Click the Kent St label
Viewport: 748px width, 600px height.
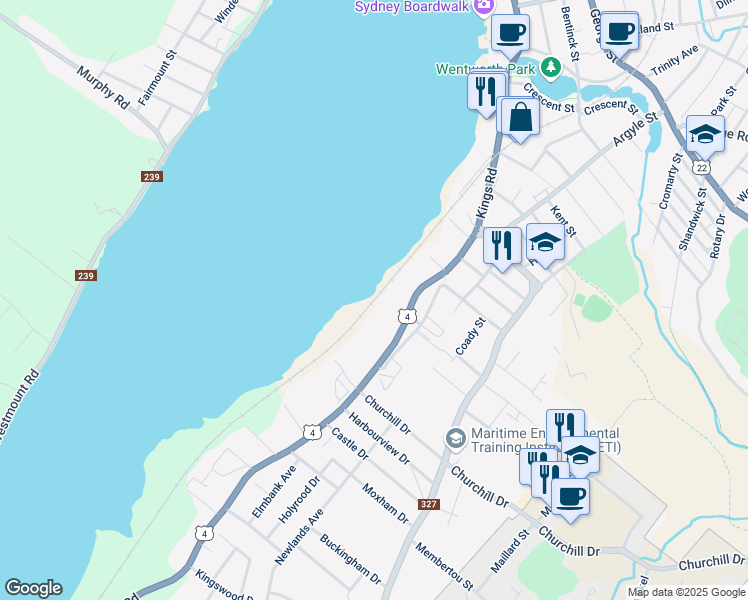563,221
